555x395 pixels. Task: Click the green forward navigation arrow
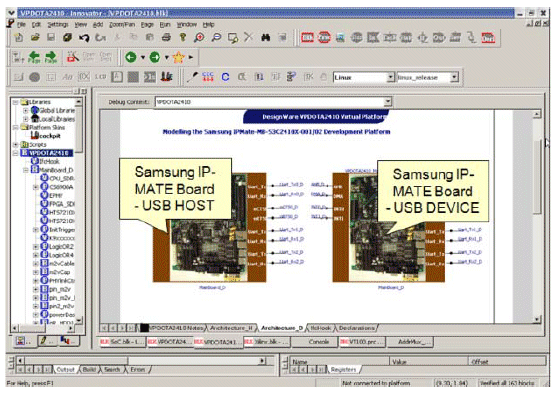click(155, 57)
